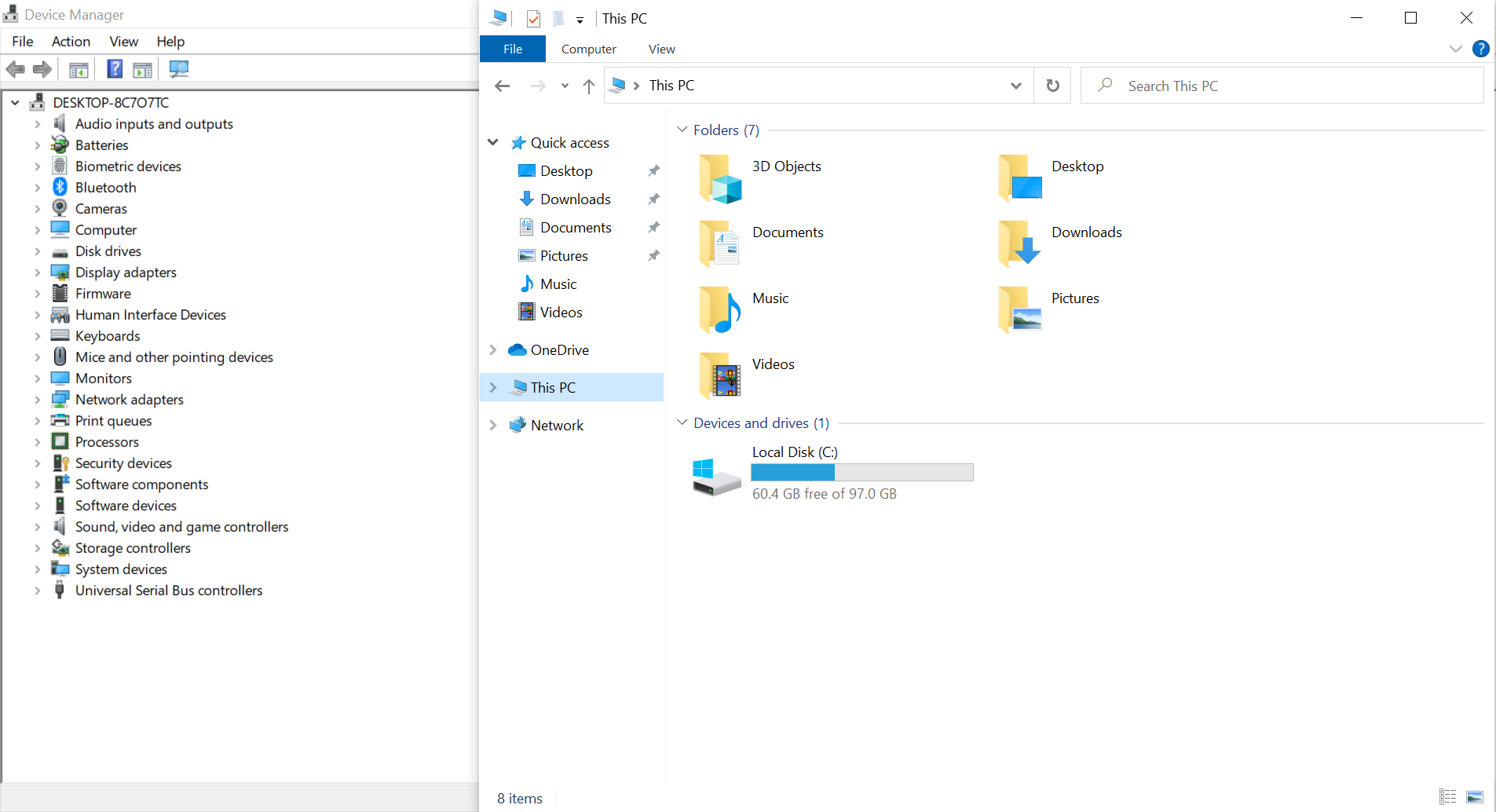1496x812 pixels.
Task: Unpin Downloads from Quick access
Action: click(653, 199)
